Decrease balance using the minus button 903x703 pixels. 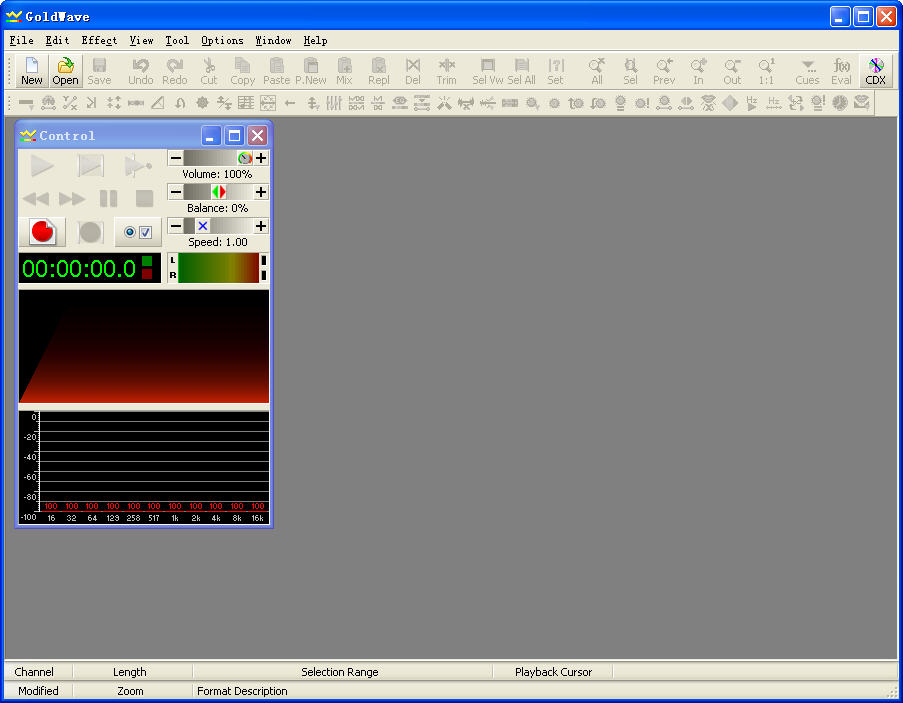point(175,192)
